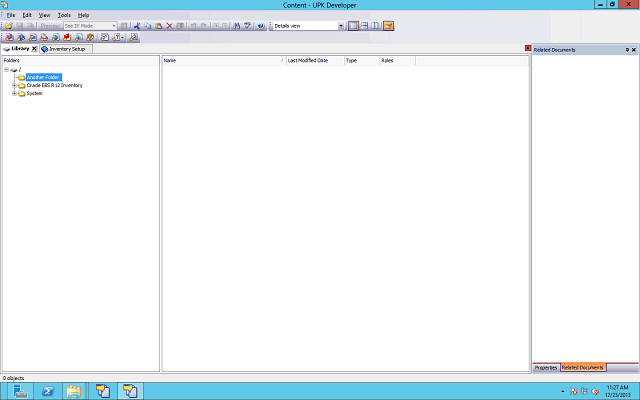
Task: Click red close button beside Related Documents panel
Action: 528,48
